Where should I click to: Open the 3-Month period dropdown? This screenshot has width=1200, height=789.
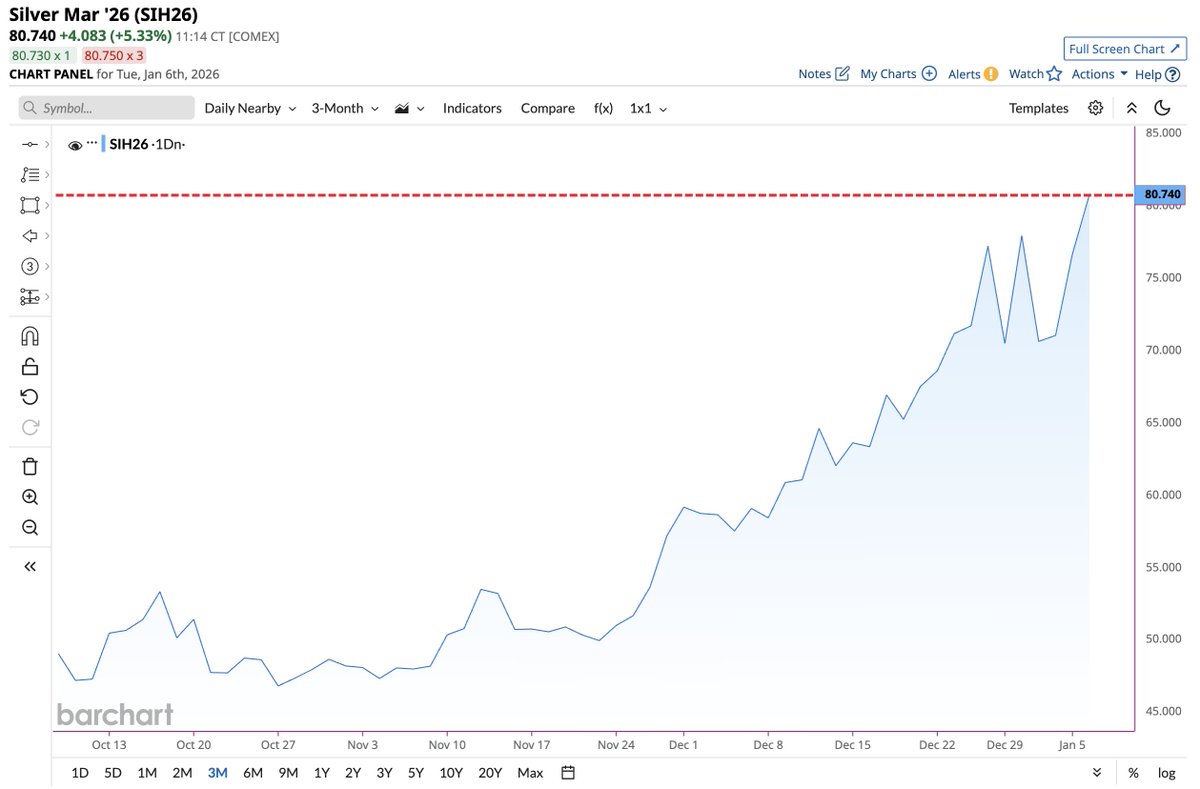(345, 108)
